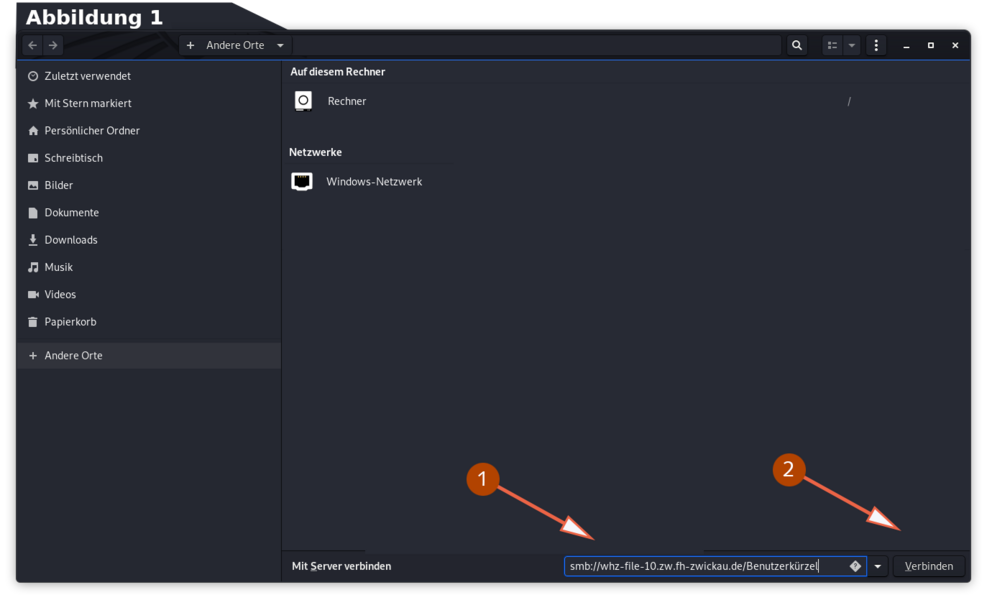Click the Verbinden button
This screenshot has height=600, width=987.
pos(928,566)
